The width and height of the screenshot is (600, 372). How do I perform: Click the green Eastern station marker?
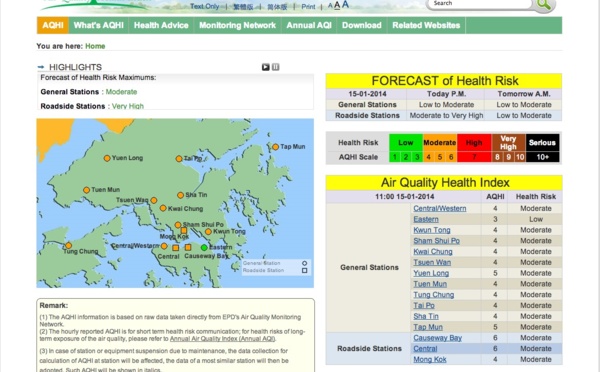point(204,248)
